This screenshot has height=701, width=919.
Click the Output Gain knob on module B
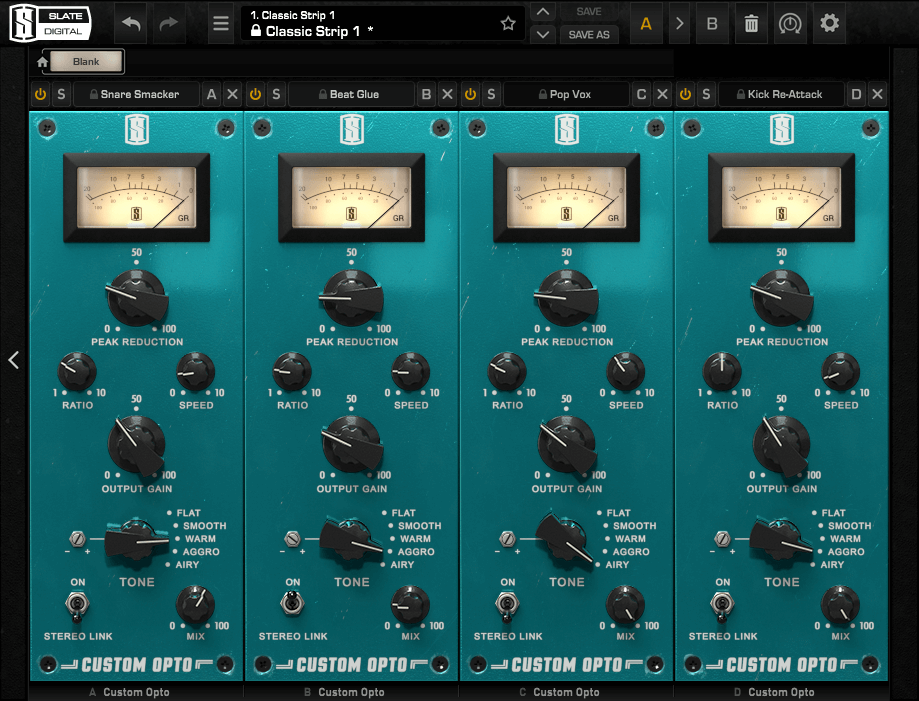coord(352,444)
